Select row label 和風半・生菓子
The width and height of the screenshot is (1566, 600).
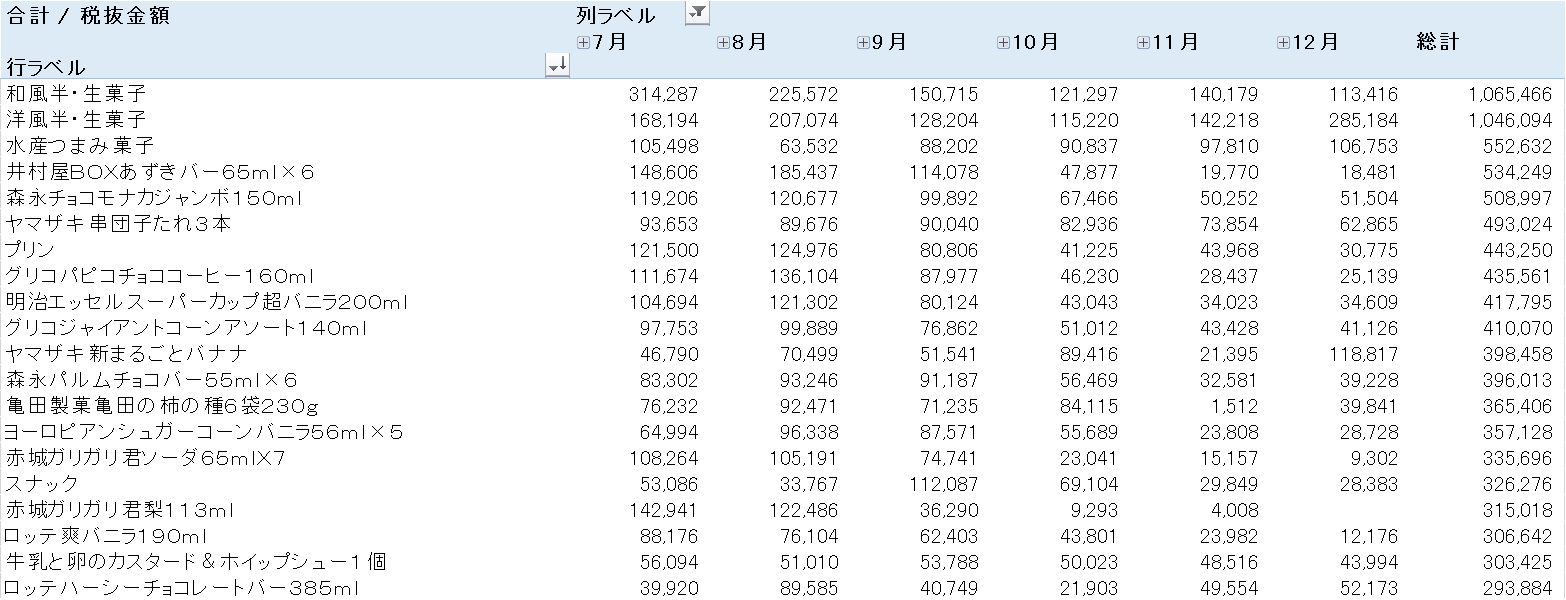coord(76,94)
